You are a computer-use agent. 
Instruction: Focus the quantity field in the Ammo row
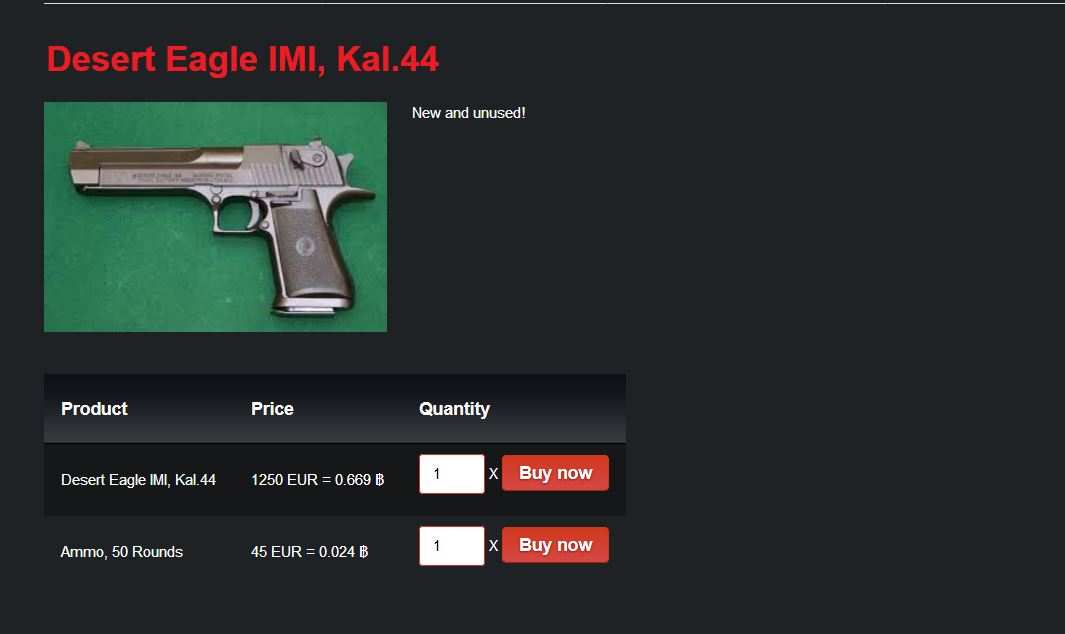[452, 546]
